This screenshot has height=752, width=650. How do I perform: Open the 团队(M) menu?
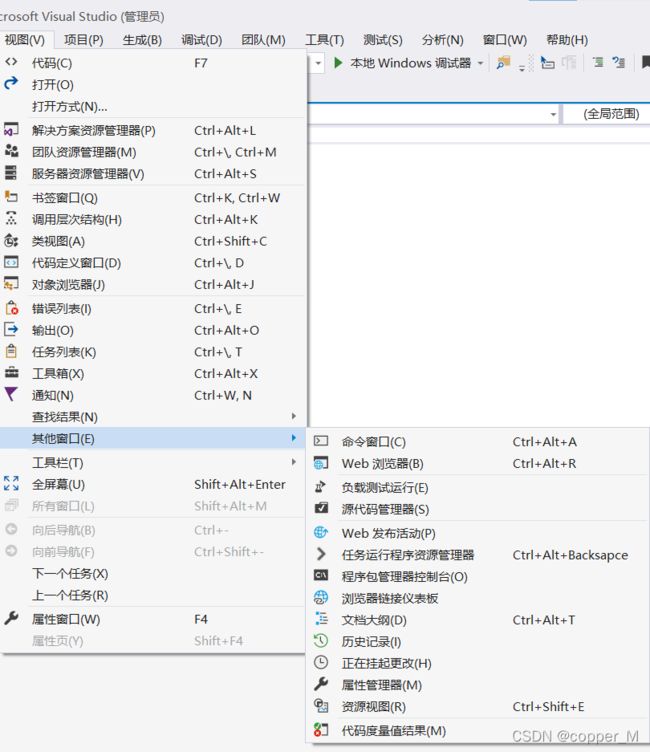(263, 40)
